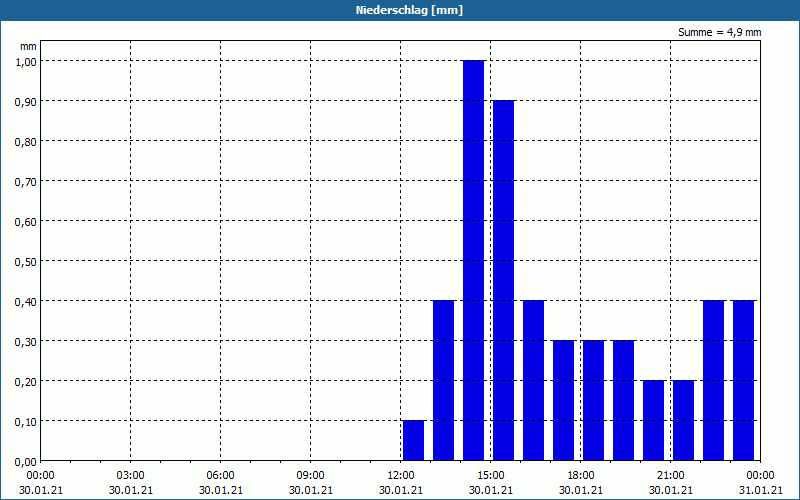Click the 0,10 mm bar just after 12:00
Screen dimensions: 800x500
[x=413, y=441]
